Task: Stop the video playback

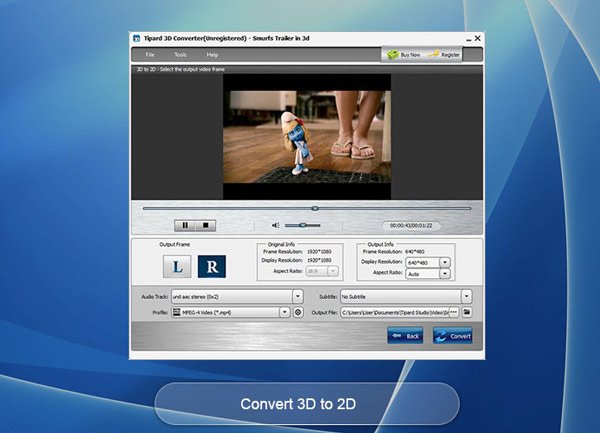Action: click(x=205, y=225)
